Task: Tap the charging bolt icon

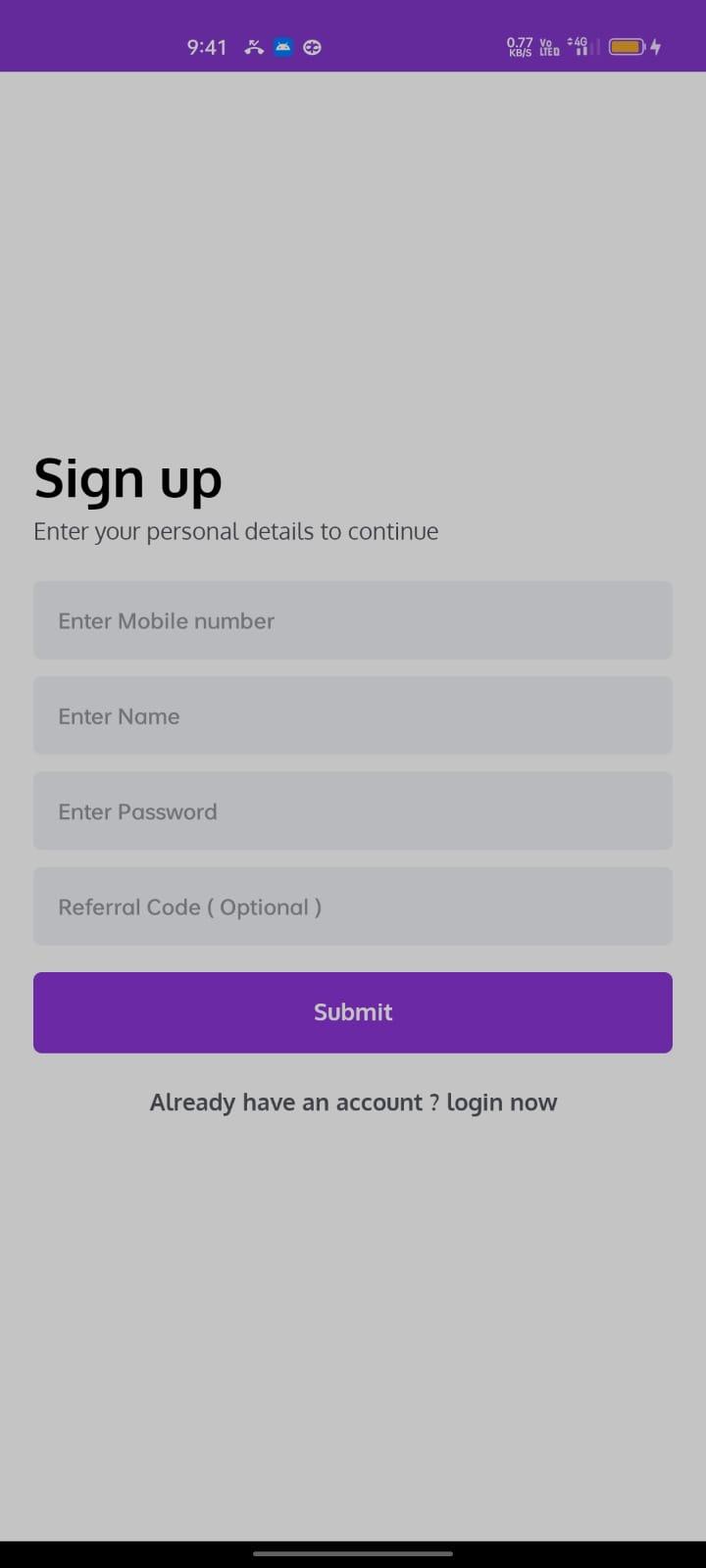Action: 656,47
